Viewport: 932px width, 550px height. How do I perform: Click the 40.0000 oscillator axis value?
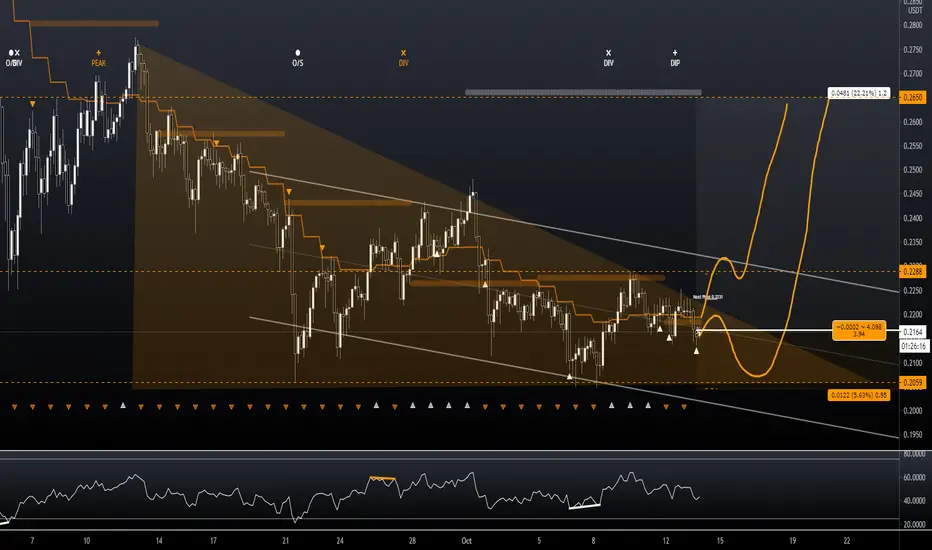914,501
